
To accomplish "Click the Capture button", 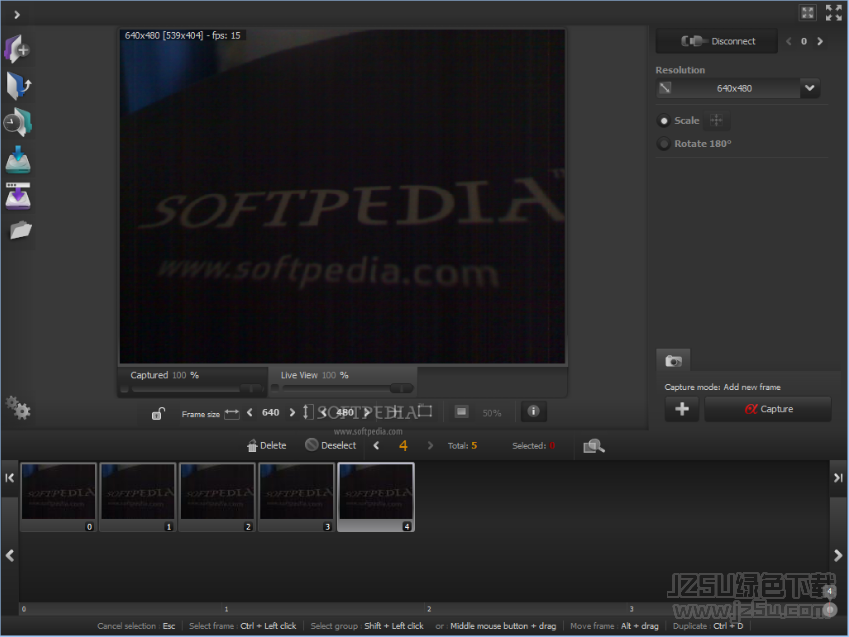I will (768, 409).
